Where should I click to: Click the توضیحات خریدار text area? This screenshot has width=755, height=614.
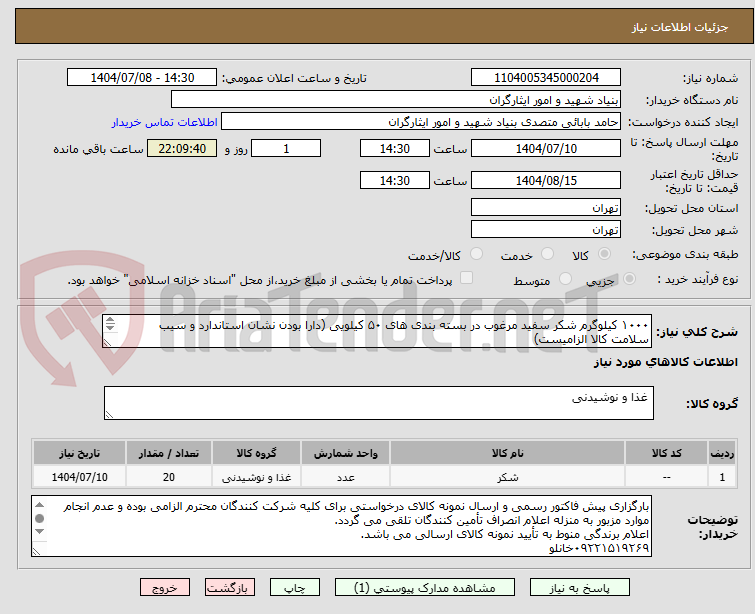[341, 526]
